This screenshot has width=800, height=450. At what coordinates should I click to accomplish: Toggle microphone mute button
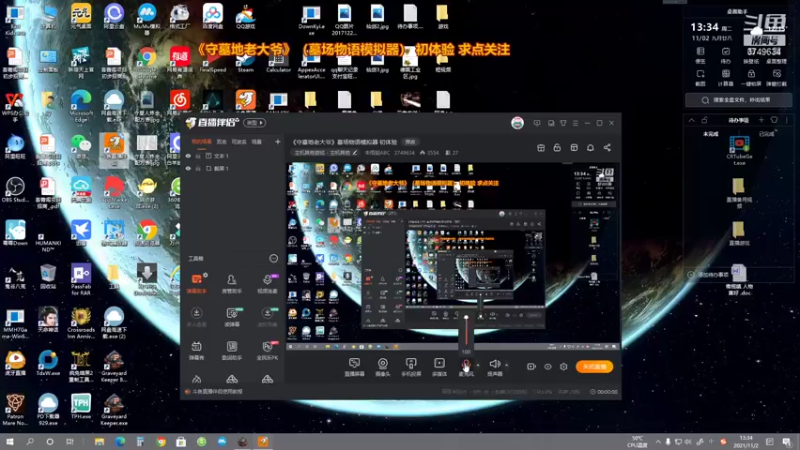pos(466,365)
